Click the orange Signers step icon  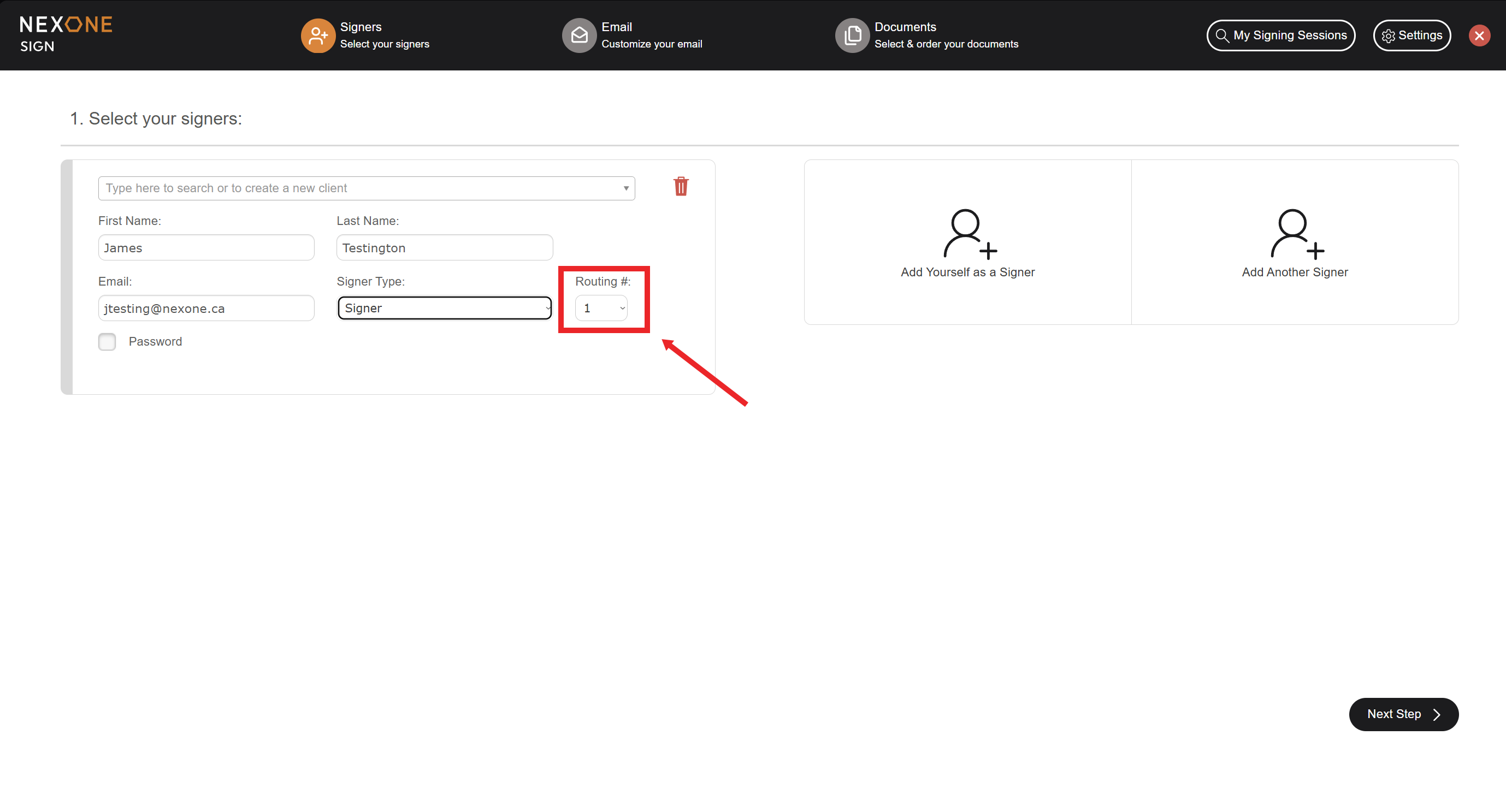pos(317,35)
